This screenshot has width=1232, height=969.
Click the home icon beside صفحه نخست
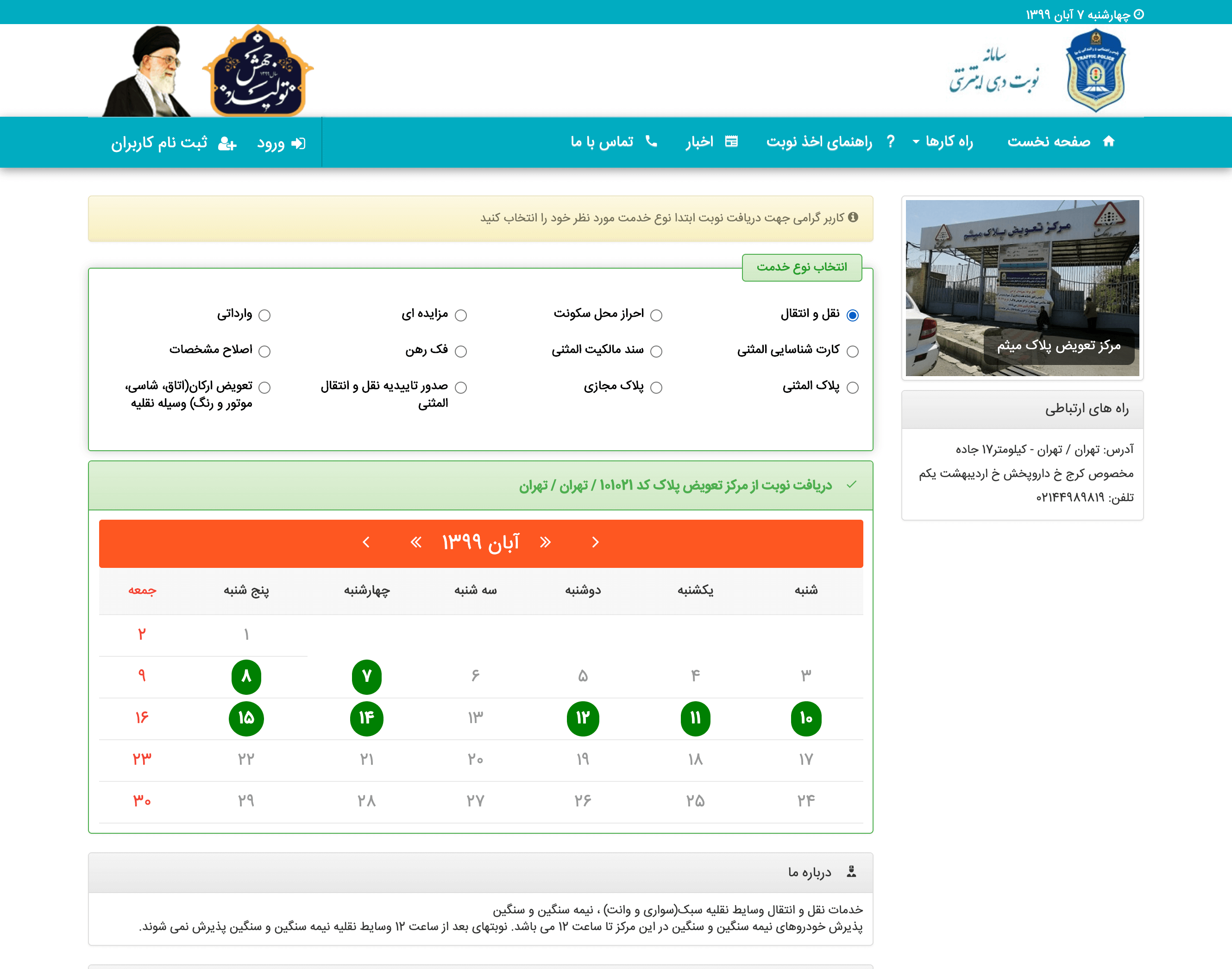[x=1108, y=141]
